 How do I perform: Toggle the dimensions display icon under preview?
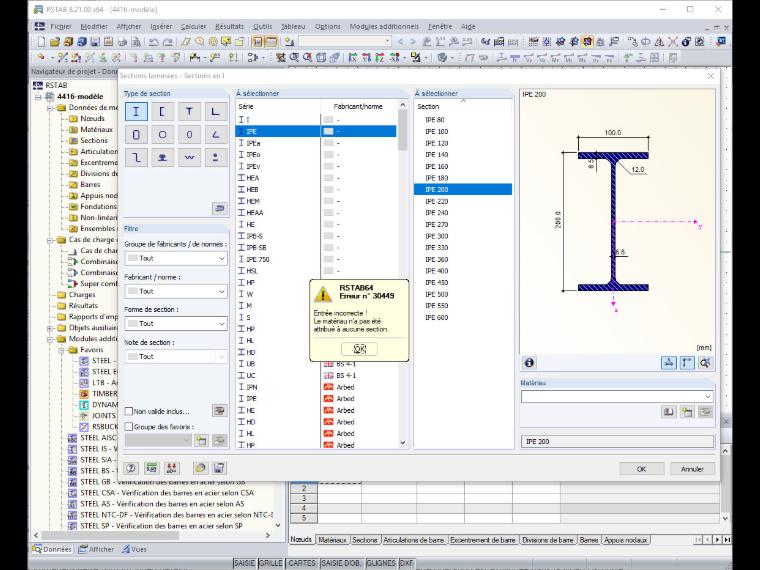[687, 363]
